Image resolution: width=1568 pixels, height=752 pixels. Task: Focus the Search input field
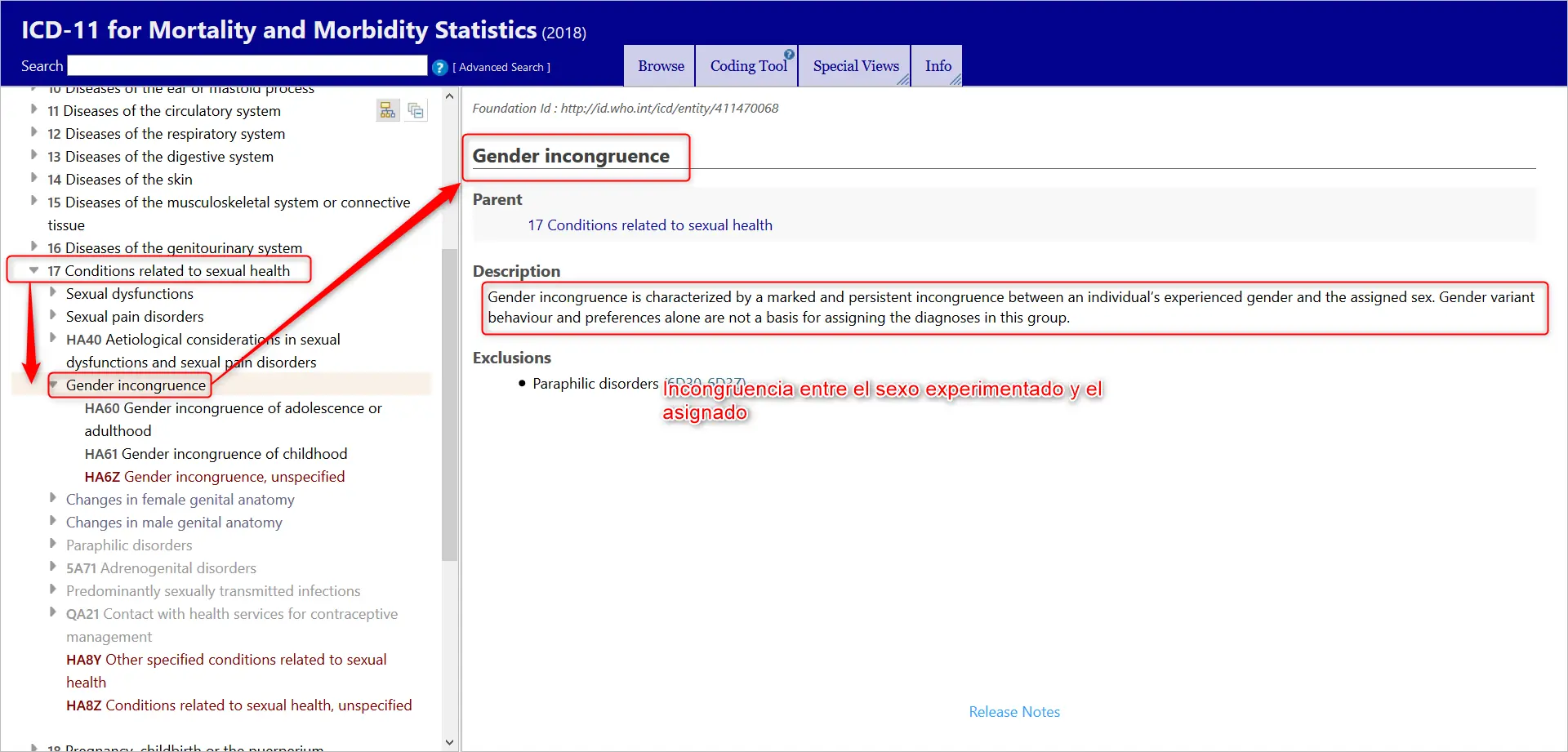tap(247, 66)
